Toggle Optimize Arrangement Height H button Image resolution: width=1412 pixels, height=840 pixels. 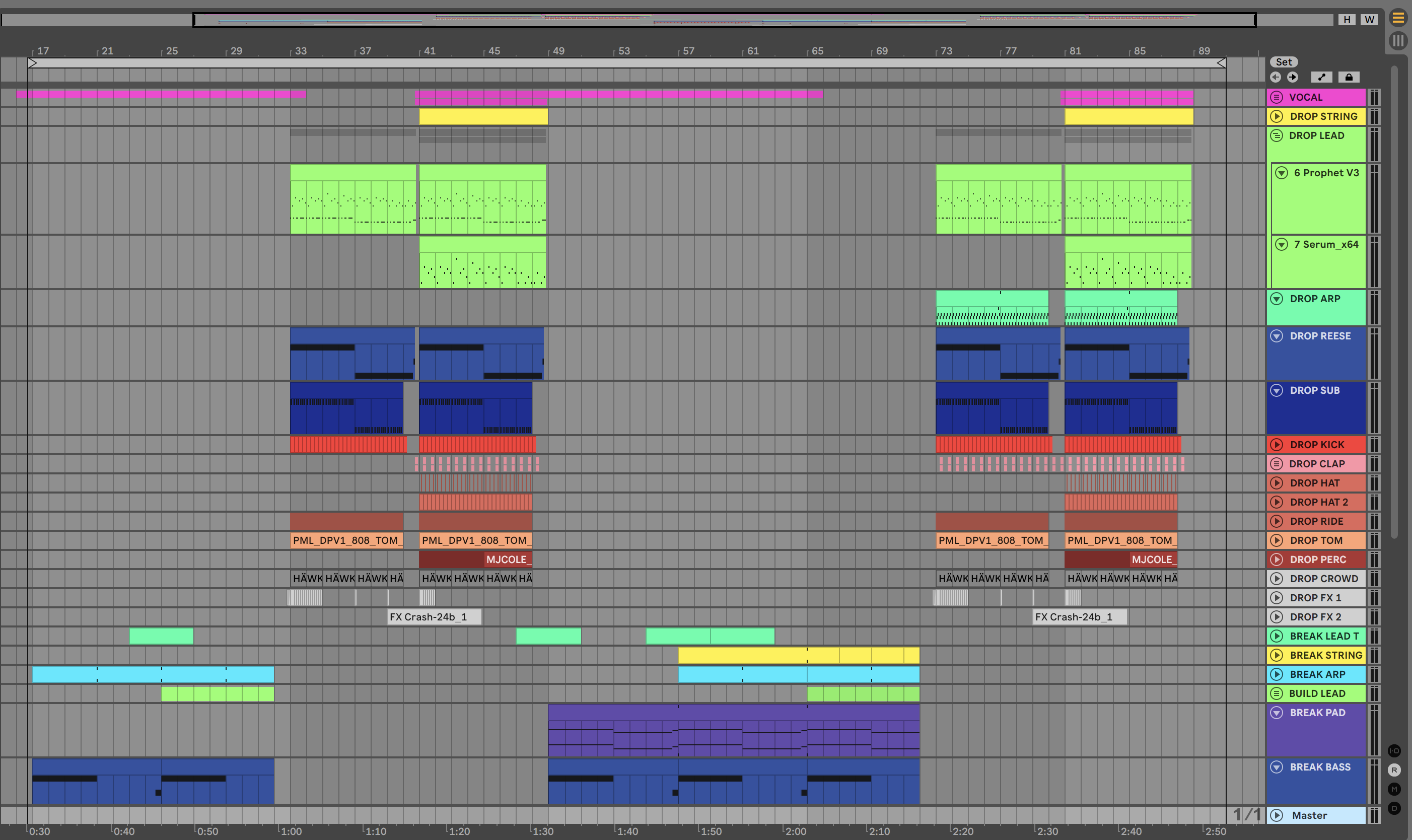1347,19
